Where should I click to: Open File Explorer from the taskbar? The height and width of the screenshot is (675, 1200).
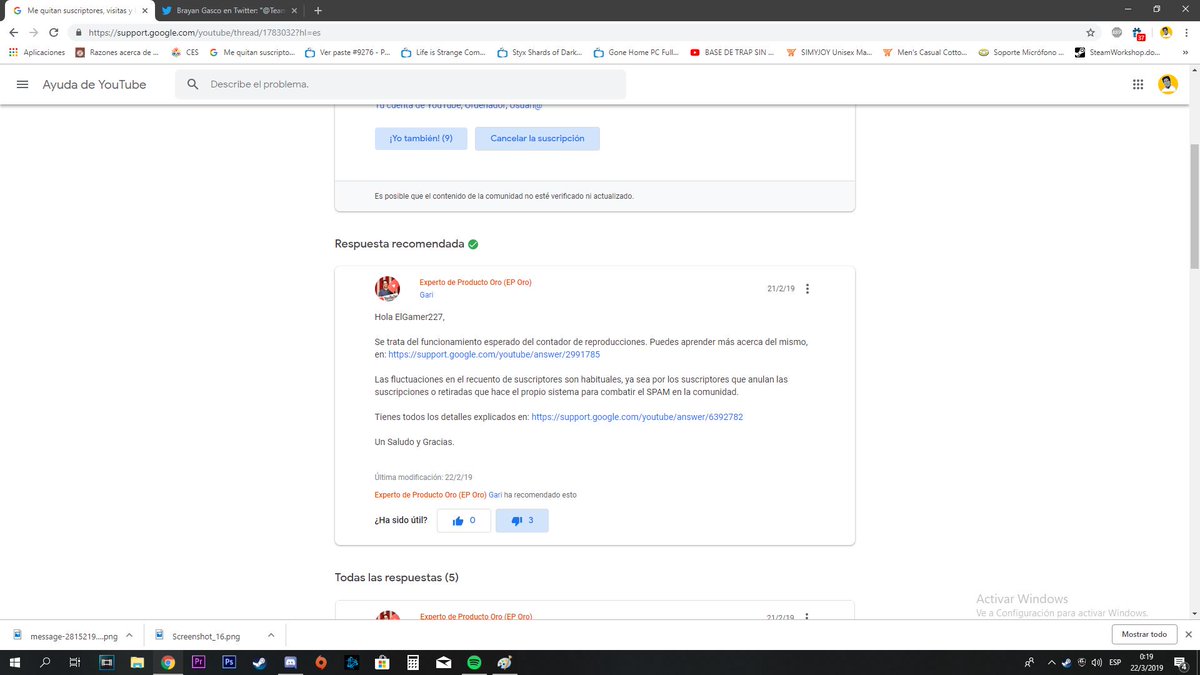click(x=137, y=662)
